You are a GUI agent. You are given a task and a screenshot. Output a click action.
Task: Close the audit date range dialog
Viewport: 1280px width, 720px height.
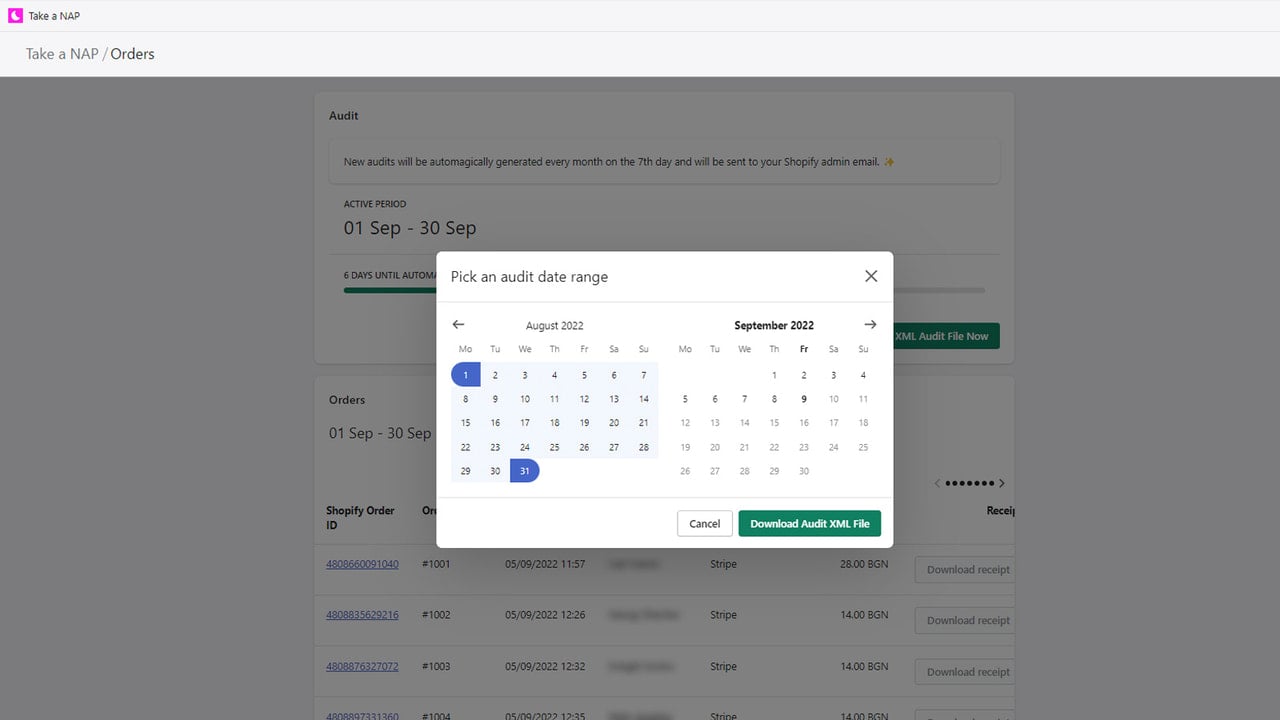[x=871, y=276]
